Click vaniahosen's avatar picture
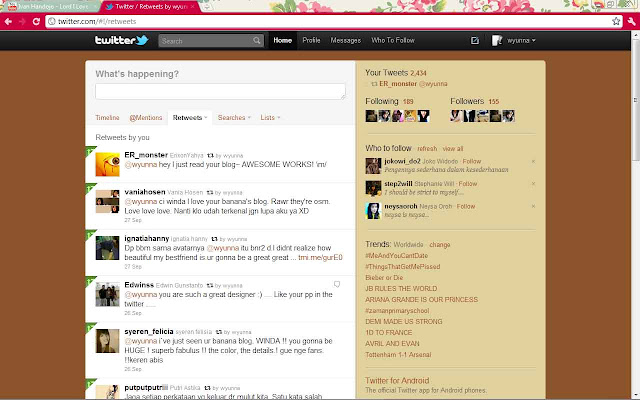Viewport: 640px width, 400px height. (107, 201)
